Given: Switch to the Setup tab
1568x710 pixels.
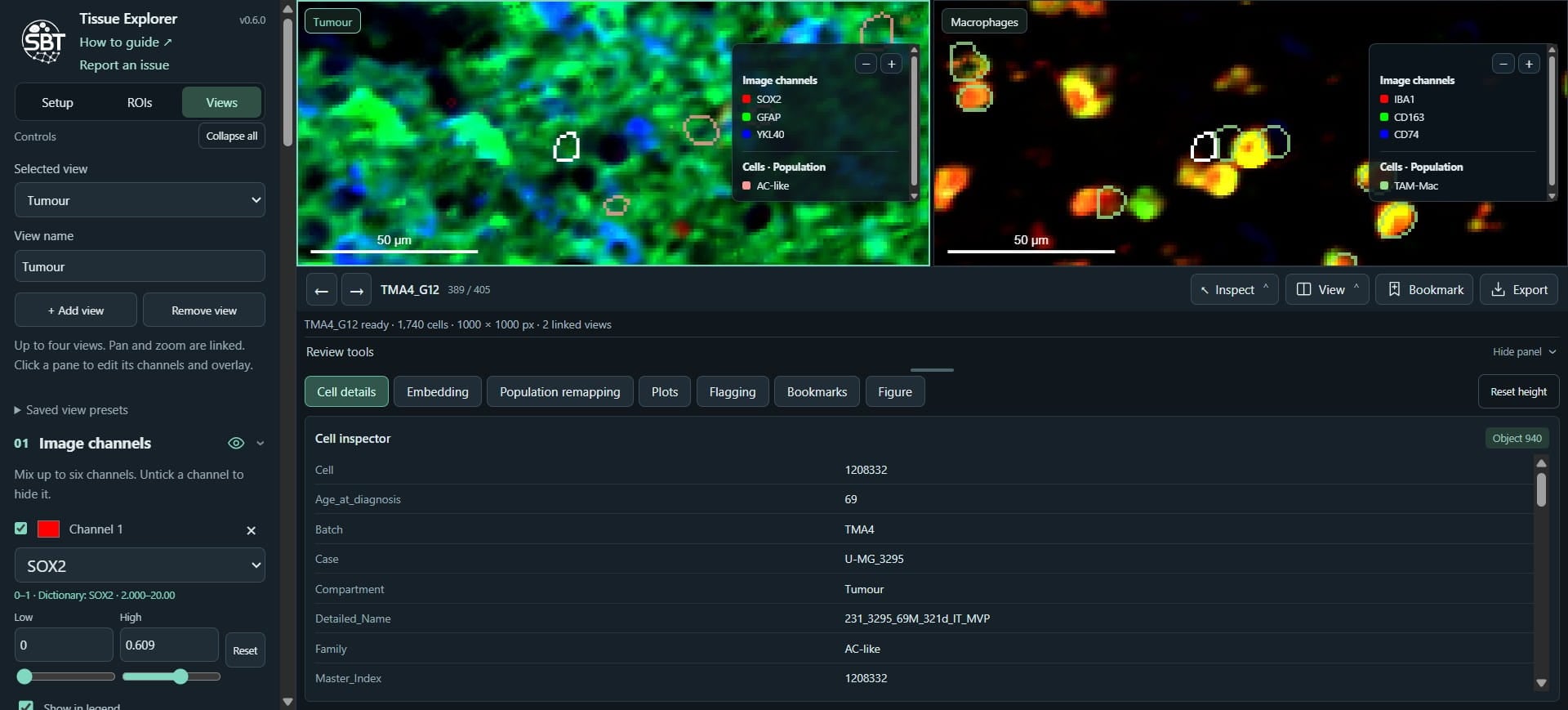Looking at the screenshot, I should click(x=57, y=102).
